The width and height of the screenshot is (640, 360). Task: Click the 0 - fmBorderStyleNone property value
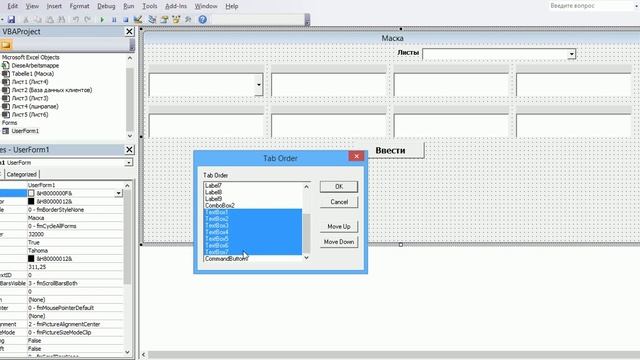click(x=75, y=210)
